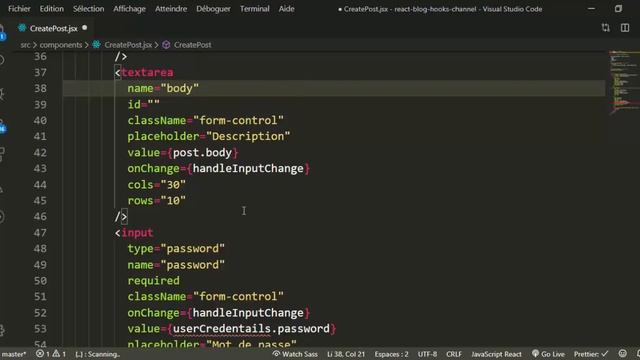Open the Aide menu

click(x=286, y=9)
